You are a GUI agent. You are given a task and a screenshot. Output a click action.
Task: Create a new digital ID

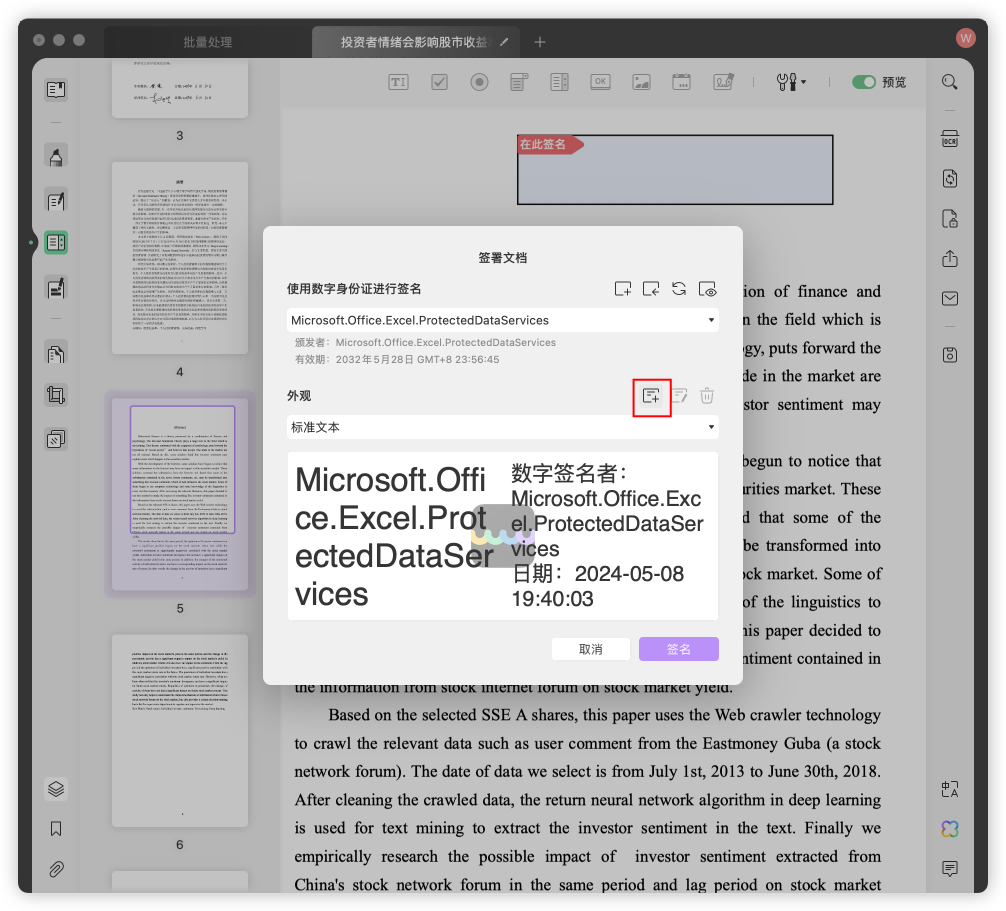click(622, 289)
